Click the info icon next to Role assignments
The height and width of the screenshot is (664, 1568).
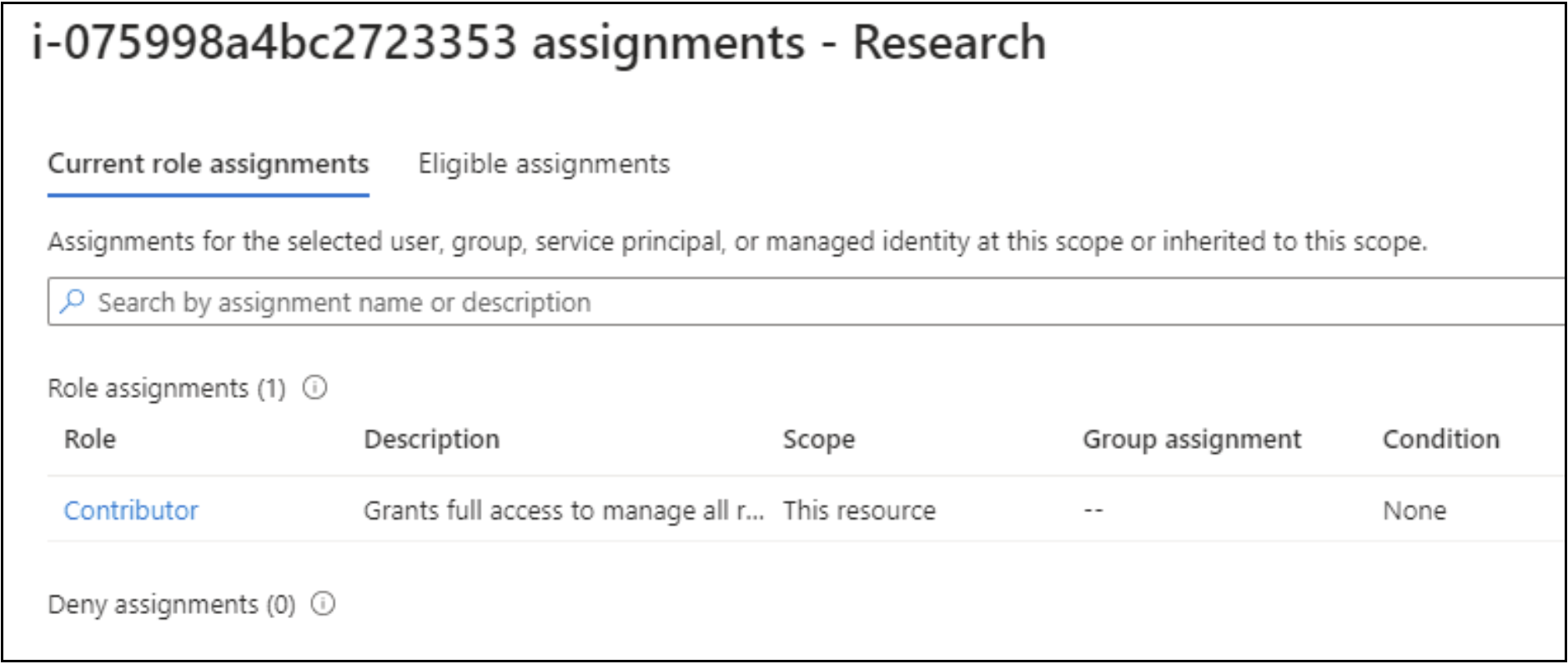[x=313, y=387]
